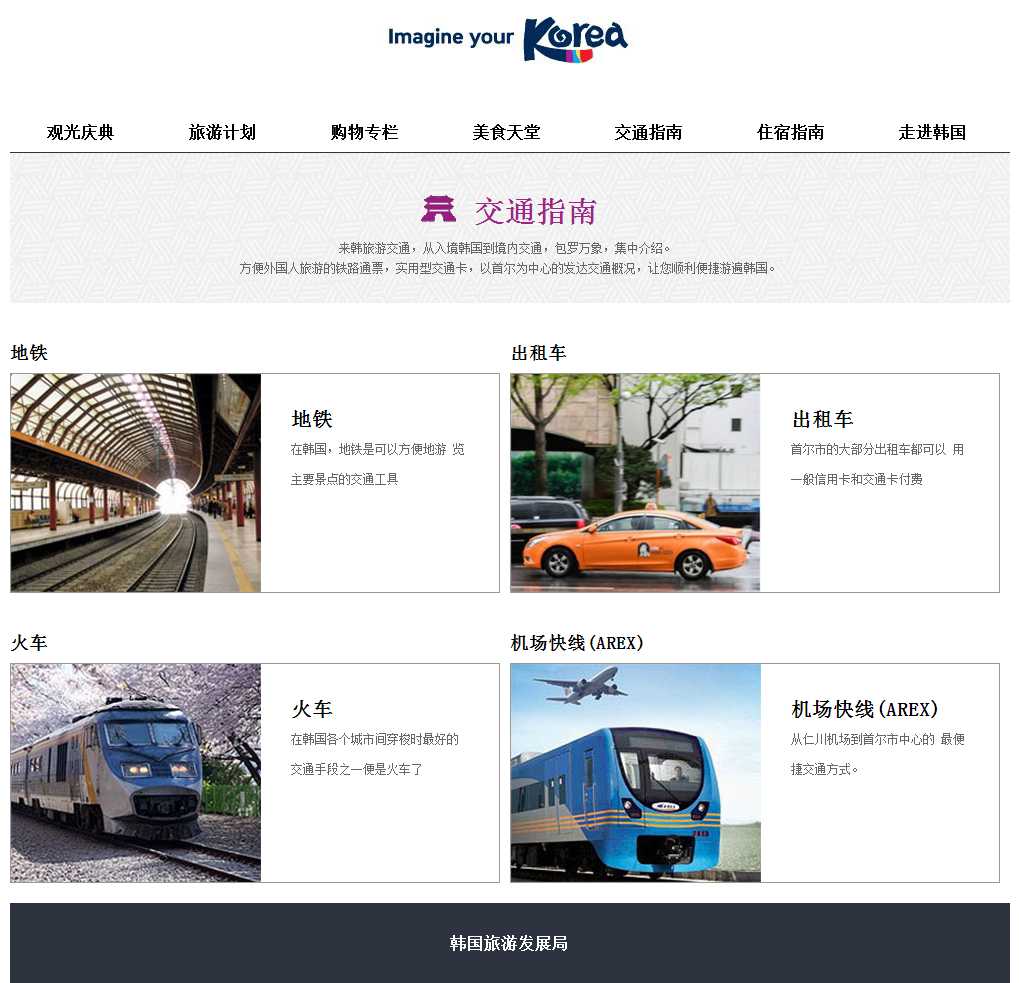
Task: Open the 观光庆典 menu item
Action: click(80, 132)
